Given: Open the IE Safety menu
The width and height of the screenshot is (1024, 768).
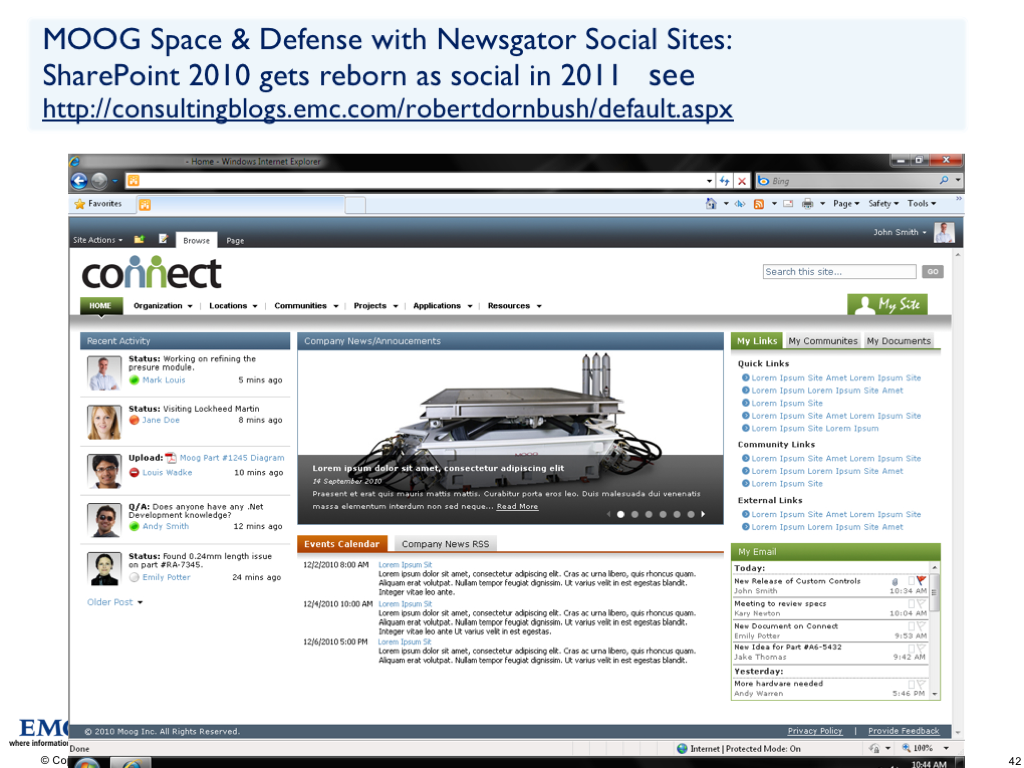Looking at the screenshot, I should tap(883, 204).
